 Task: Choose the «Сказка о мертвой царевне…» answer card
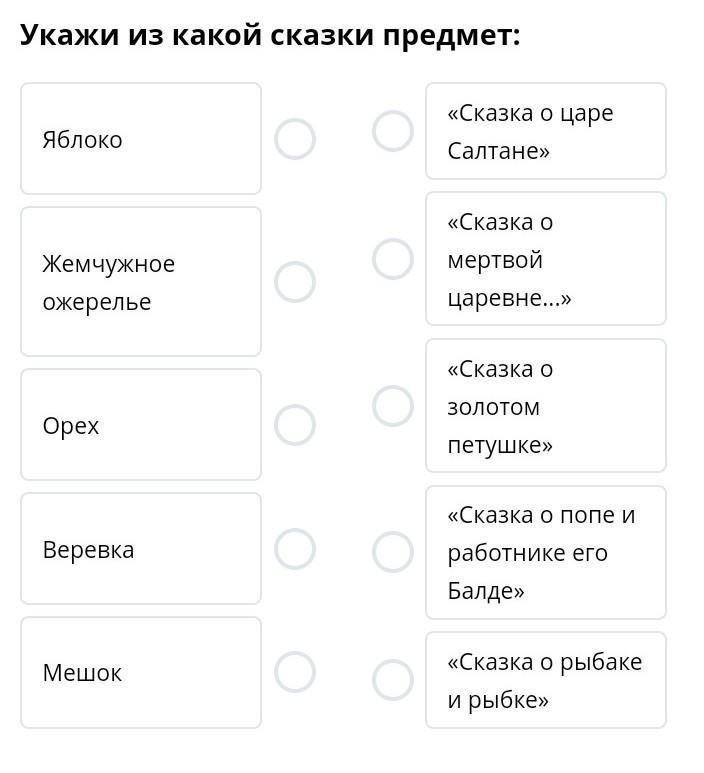coord(545,259)
